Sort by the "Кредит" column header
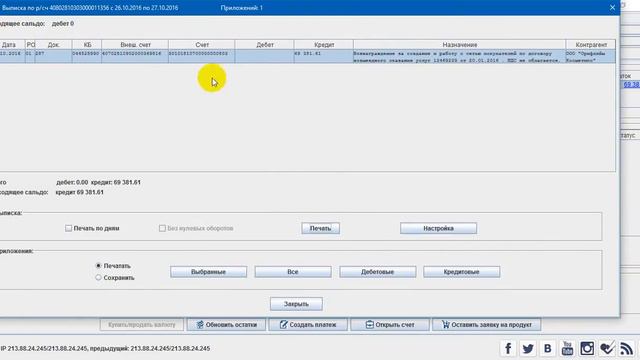Image resolution: width=640 pixels, height=360 pixels. tap(324, 45)
